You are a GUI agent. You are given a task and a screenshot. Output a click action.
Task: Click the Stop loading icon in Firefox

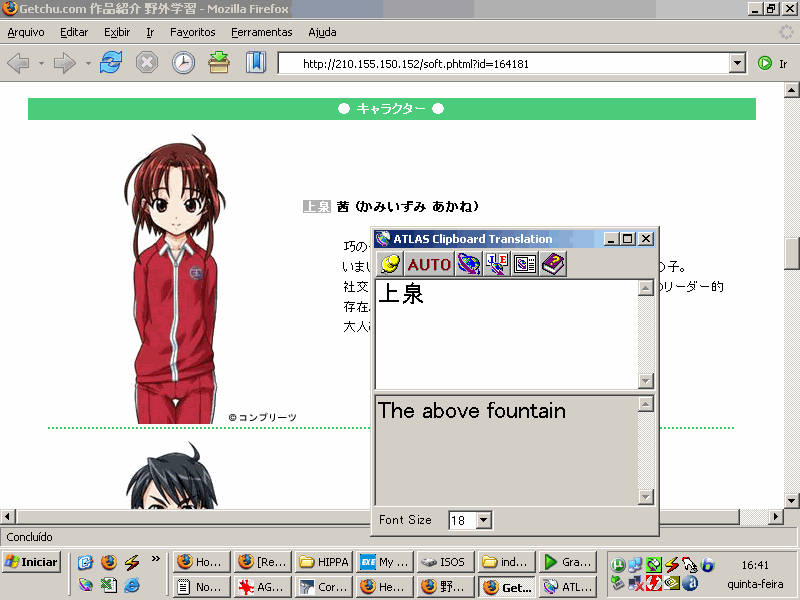pyautogui.click(x=147, y=63)
